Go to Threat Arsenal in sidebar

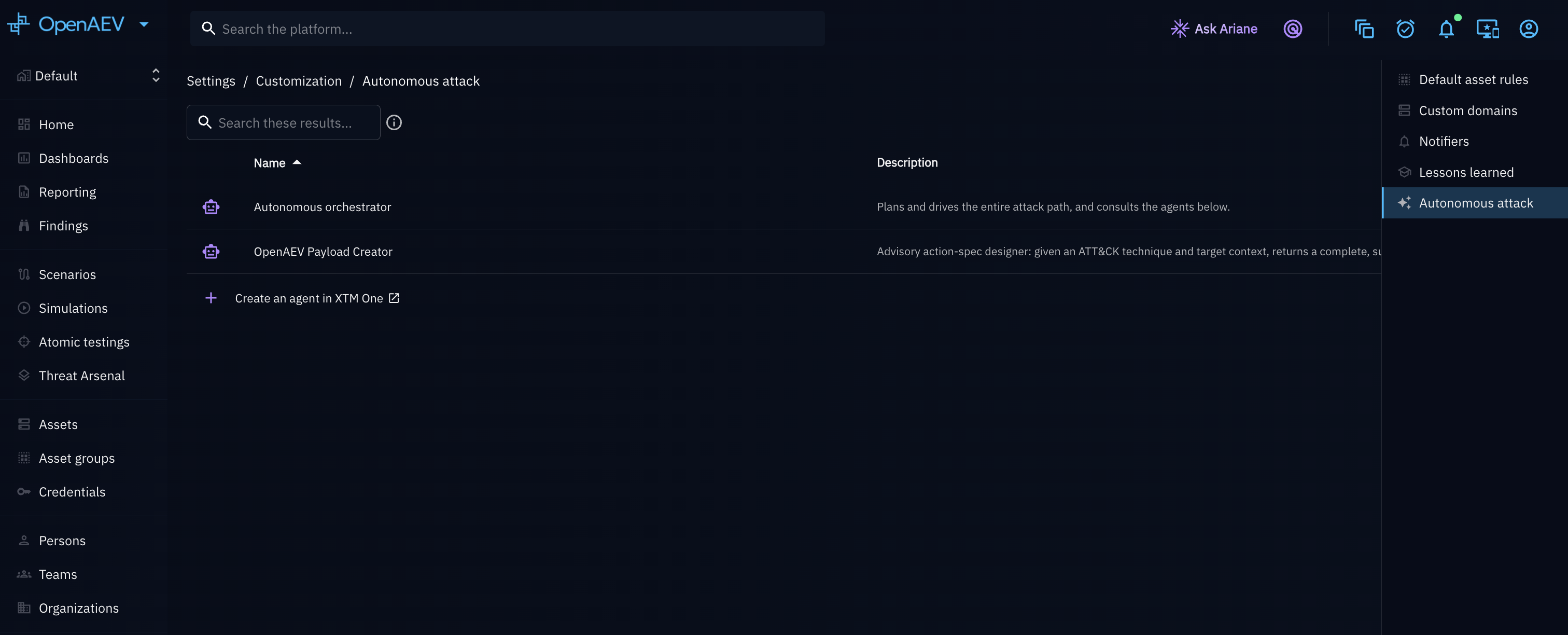tap(81, 376)
